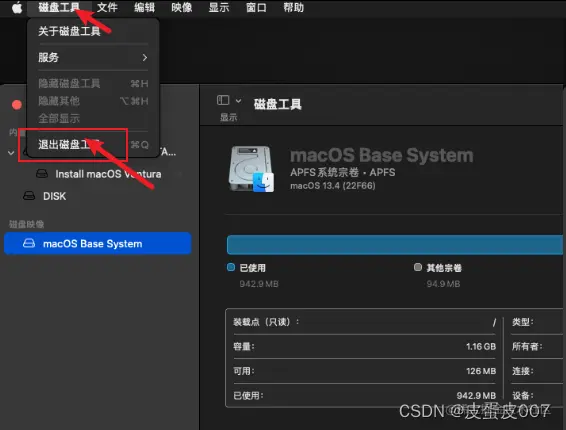Click the 1.16 GB capacity value
Image resolution: width=566 pixels, height=430 pixels.
tap(481, 347)
